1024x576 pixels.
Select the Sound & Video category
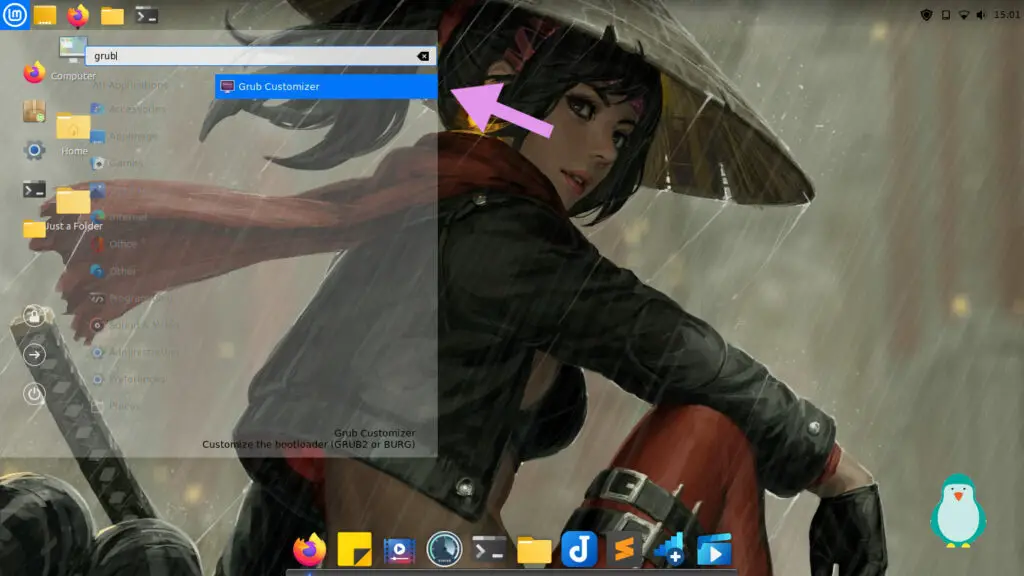coord(135,325)
